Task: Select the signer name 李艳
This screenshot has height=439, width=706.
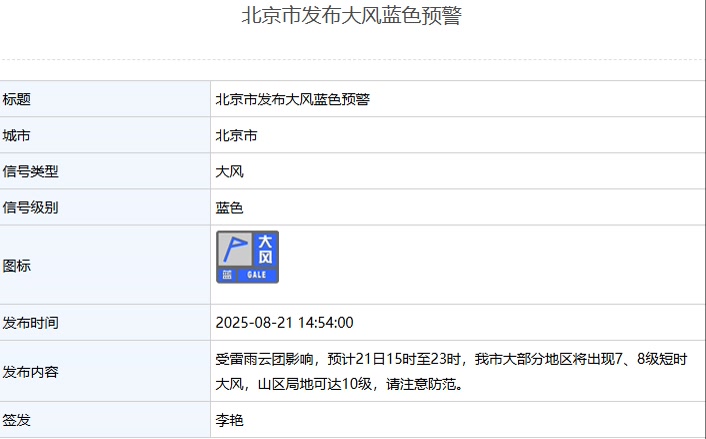Action: 230,420
